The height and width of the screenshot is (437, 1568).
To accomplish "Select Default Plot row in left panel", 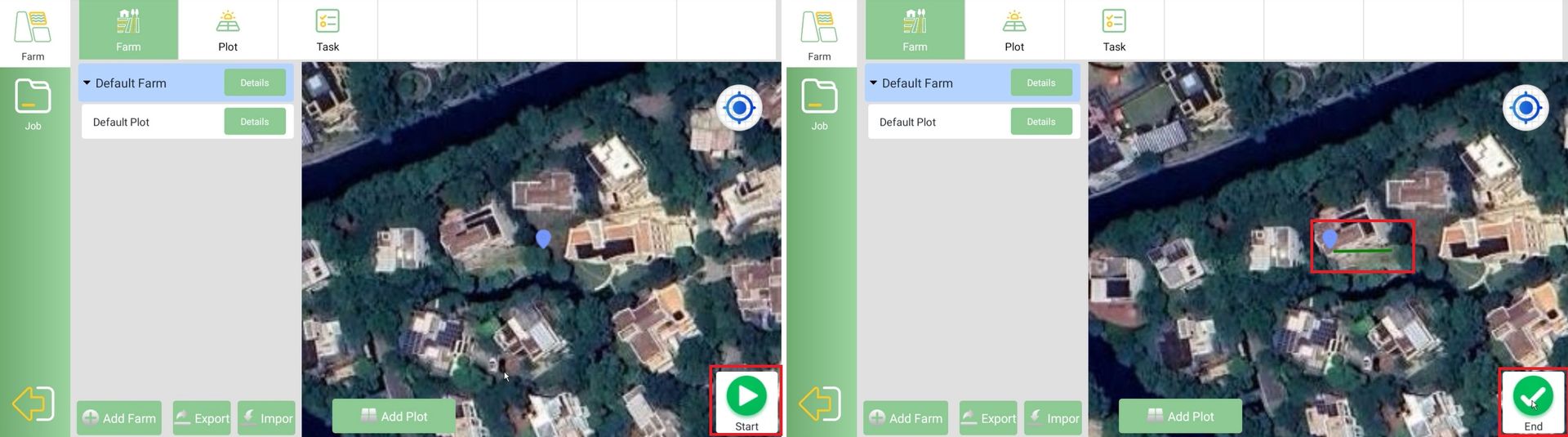I will [x=122, y=122].
